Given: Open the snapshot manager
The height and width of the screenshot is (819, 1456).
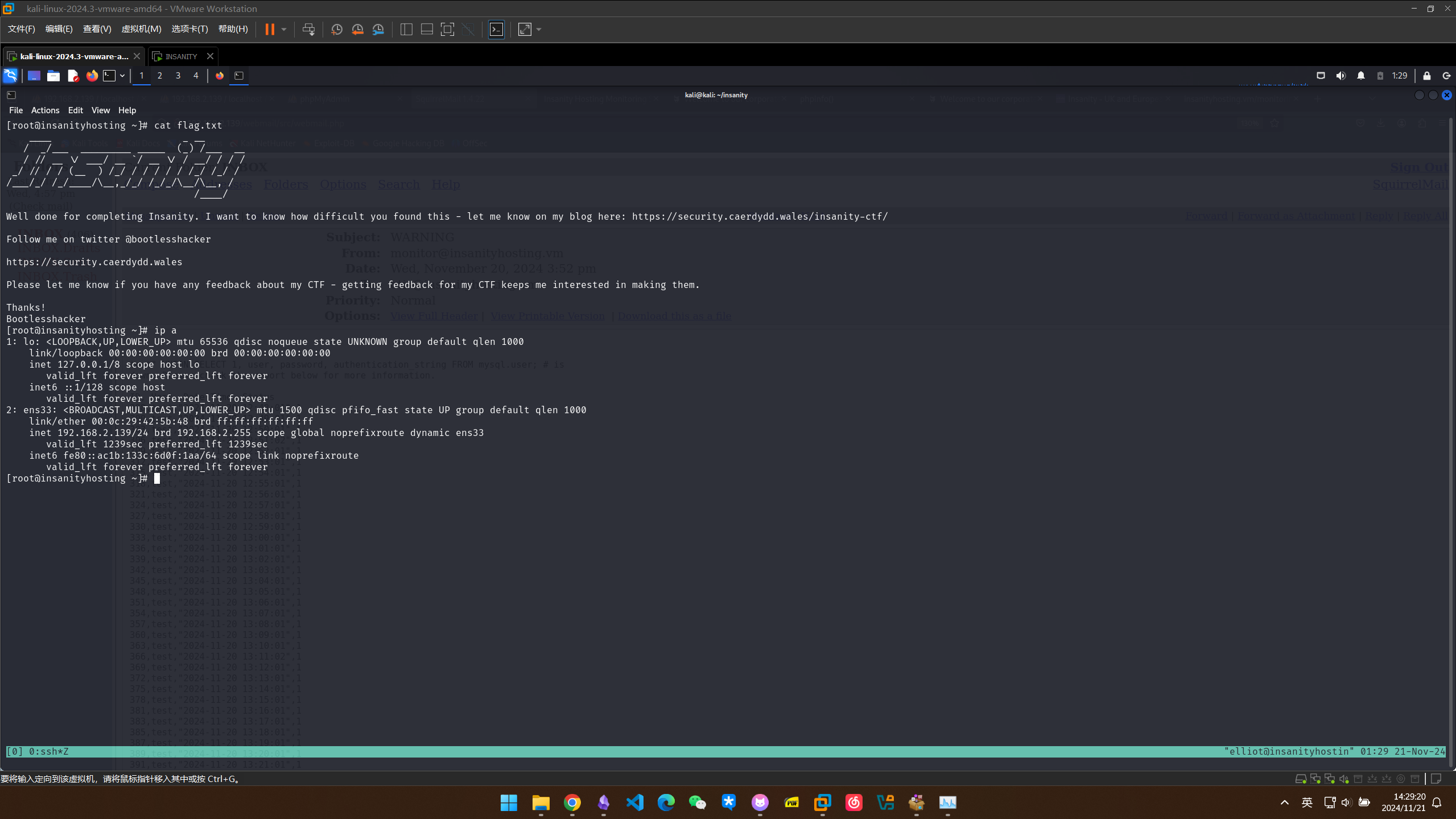Looking at the screenshot, I should [378, 30].
